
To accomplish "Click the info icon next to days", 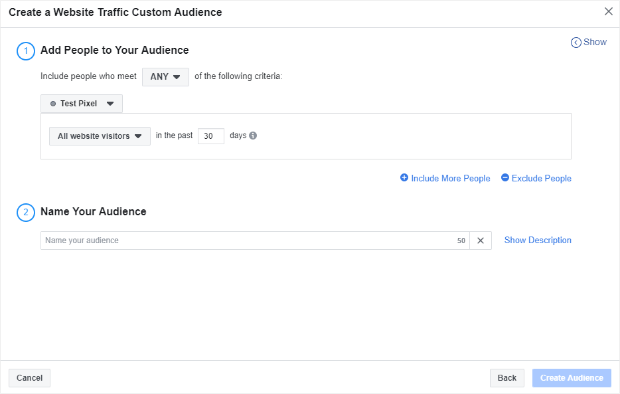I will pyautogui.click(x=253, y=136).
